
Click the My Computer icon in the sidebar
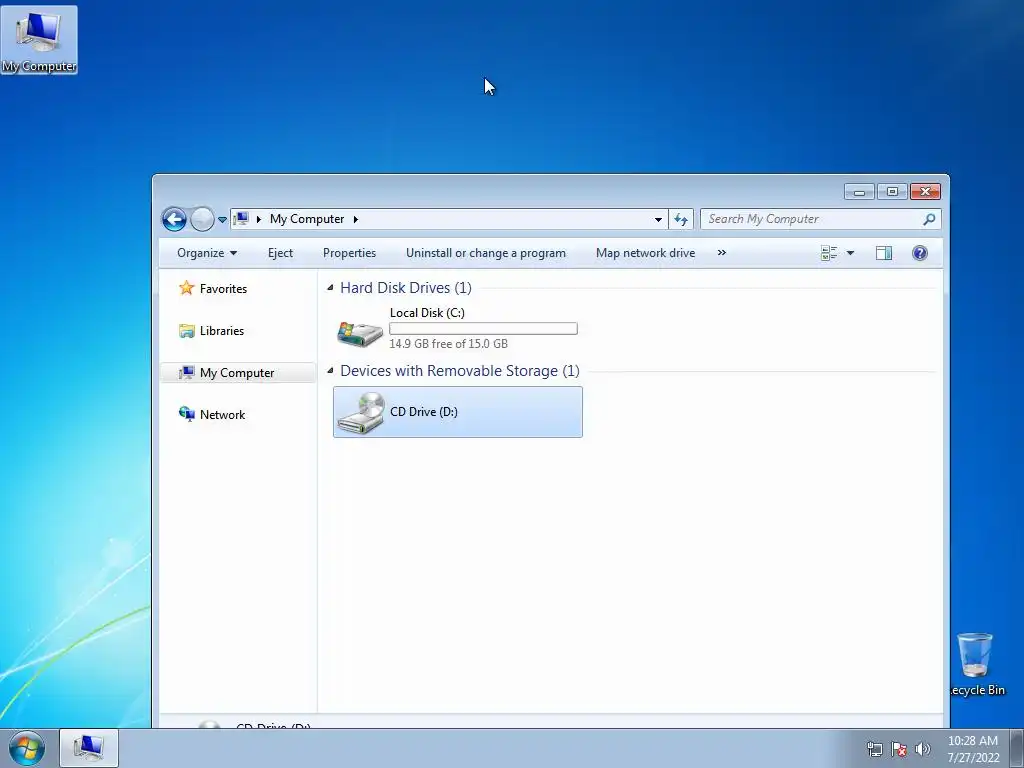click(187, 372)
